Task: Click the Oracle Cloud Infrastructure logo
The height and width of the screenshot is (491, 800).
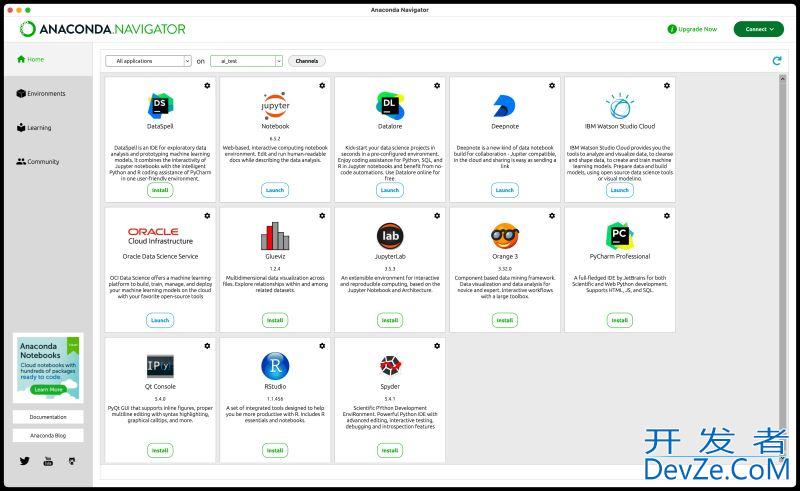Action: point(160,236)
